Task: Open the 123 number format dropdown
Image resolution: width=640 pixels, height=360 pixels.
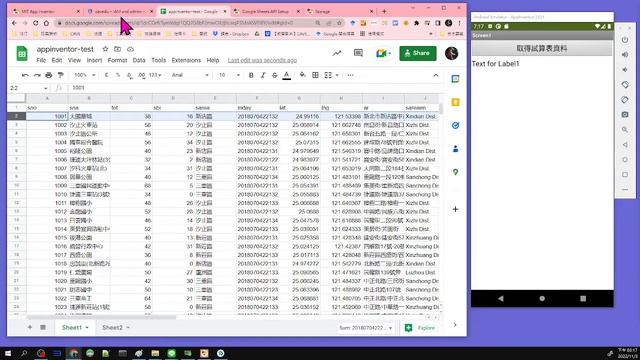Action: tap(155, 75)
